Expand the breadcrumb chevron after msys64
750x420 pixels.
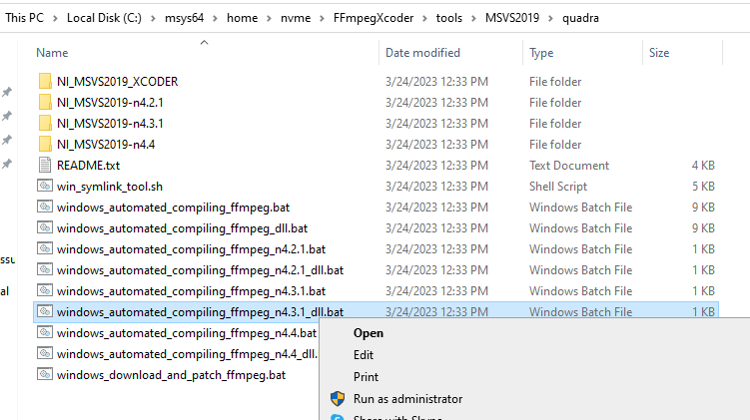point(215,18)
